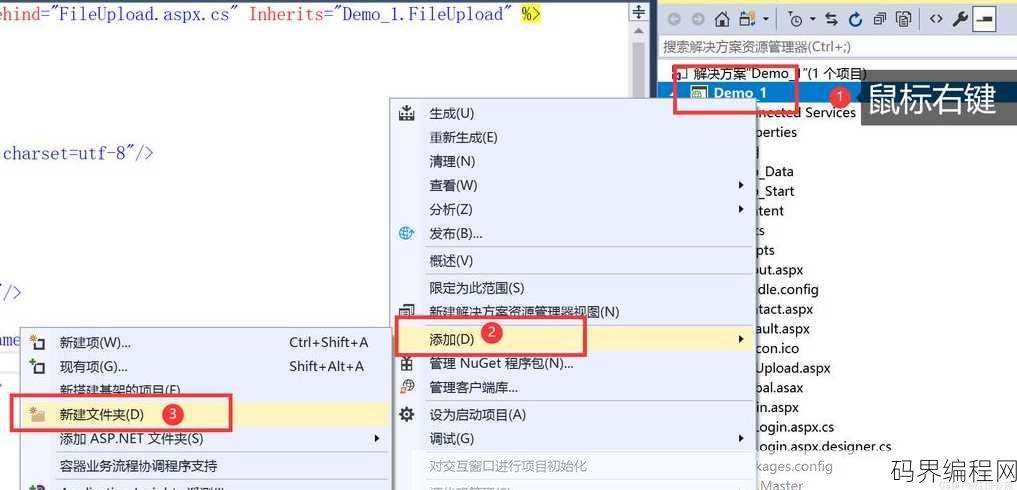Select the 解决方案"Demo_1" solution node
1017x490 pixels.
point(780,74)
